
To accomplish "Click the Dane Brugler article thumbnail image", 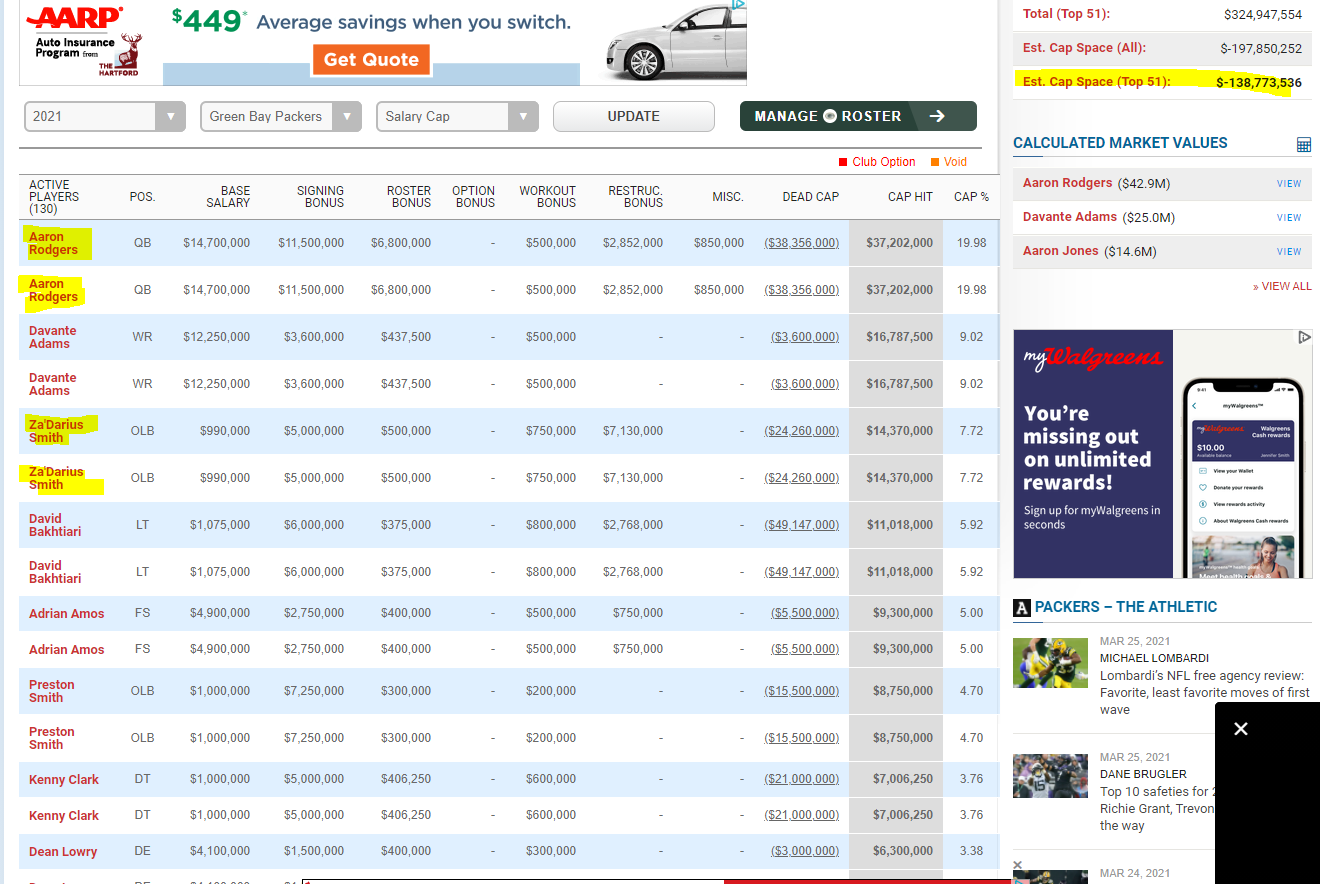I will click(1050, 776).
